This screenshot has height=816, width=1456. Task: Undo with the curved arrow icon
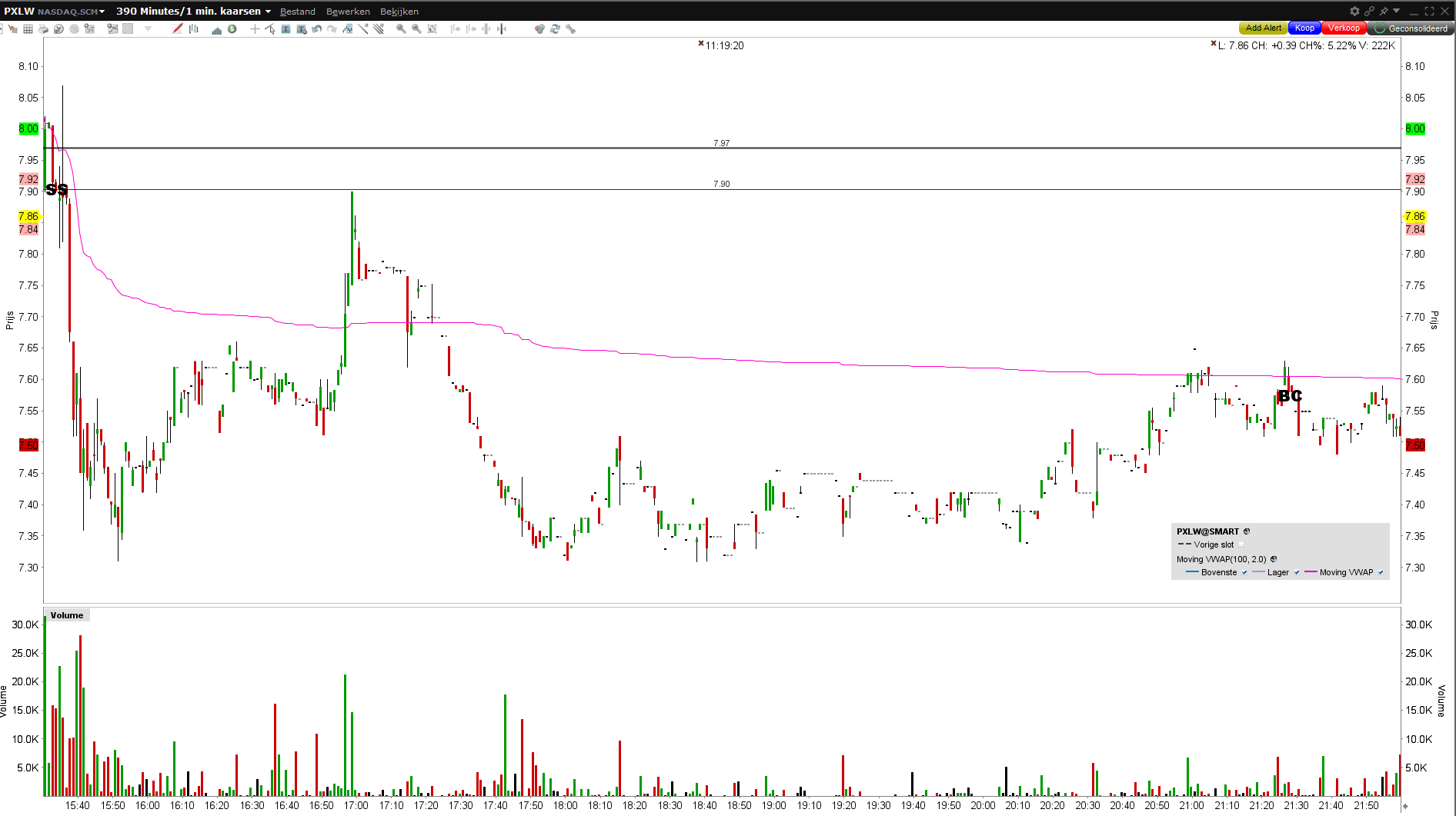click(316, 28)
